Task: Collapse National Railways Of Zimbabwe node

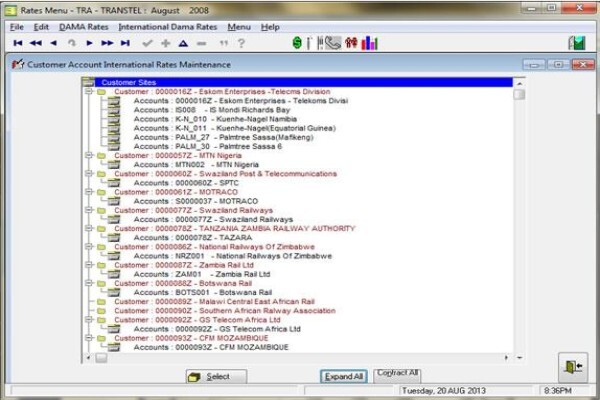Action: coord(89,247)
